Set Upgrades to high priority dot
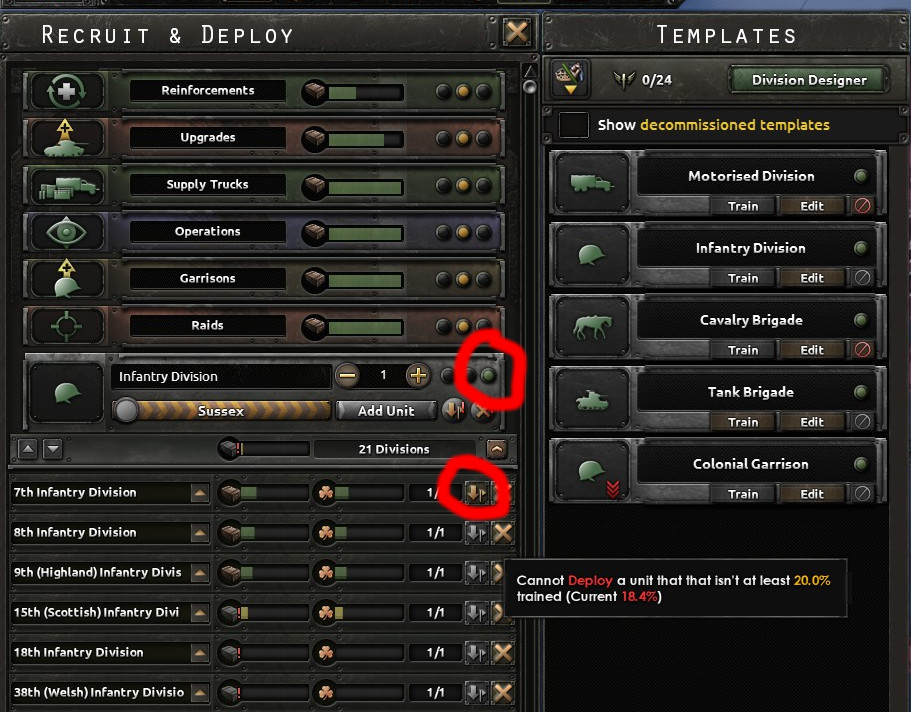This screenshot has width=911, height=712. 483,138
